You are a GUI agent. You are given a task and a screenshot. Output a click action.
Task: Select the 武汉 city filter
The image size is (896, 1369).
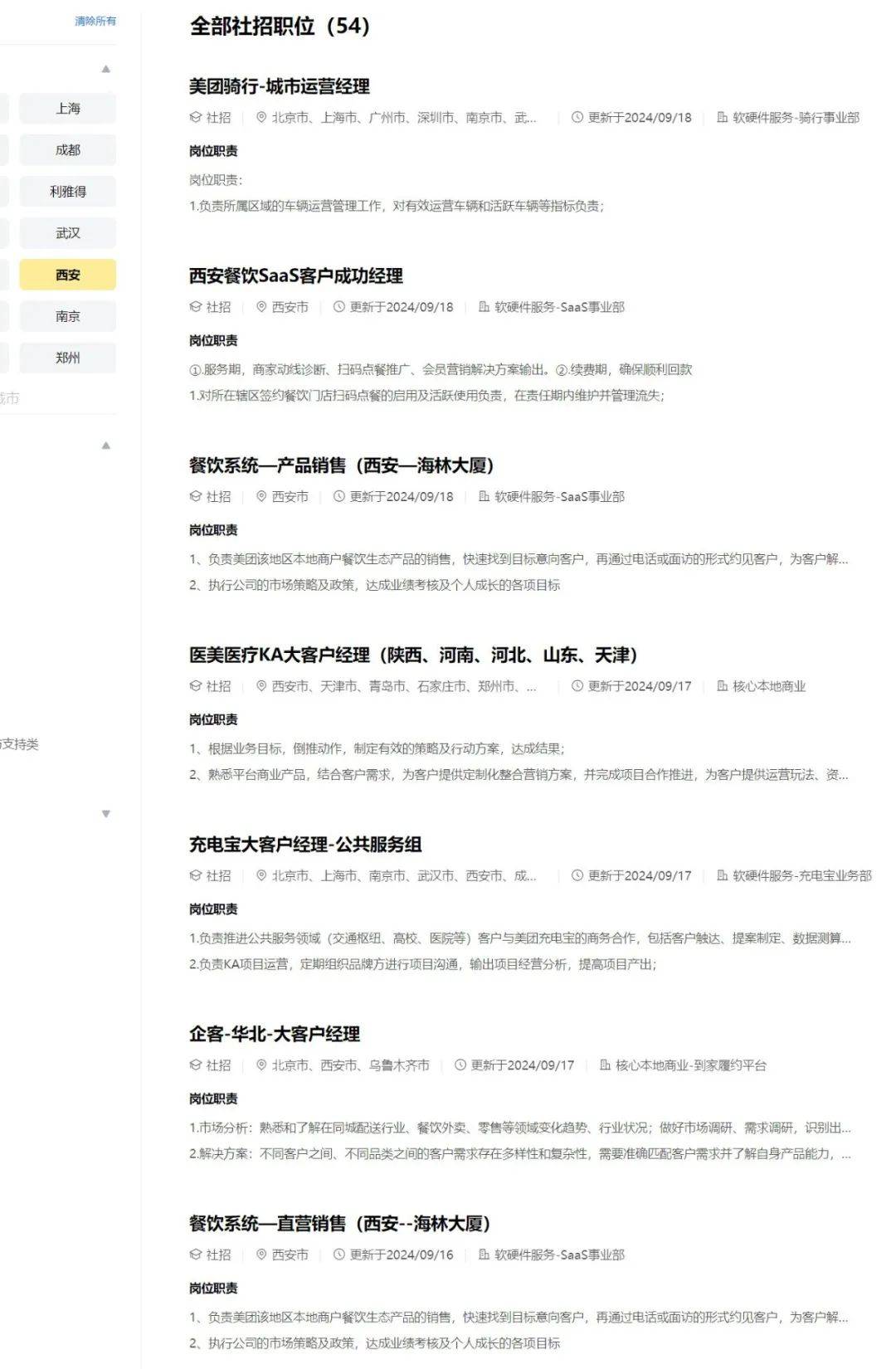(x=68, y=233)
